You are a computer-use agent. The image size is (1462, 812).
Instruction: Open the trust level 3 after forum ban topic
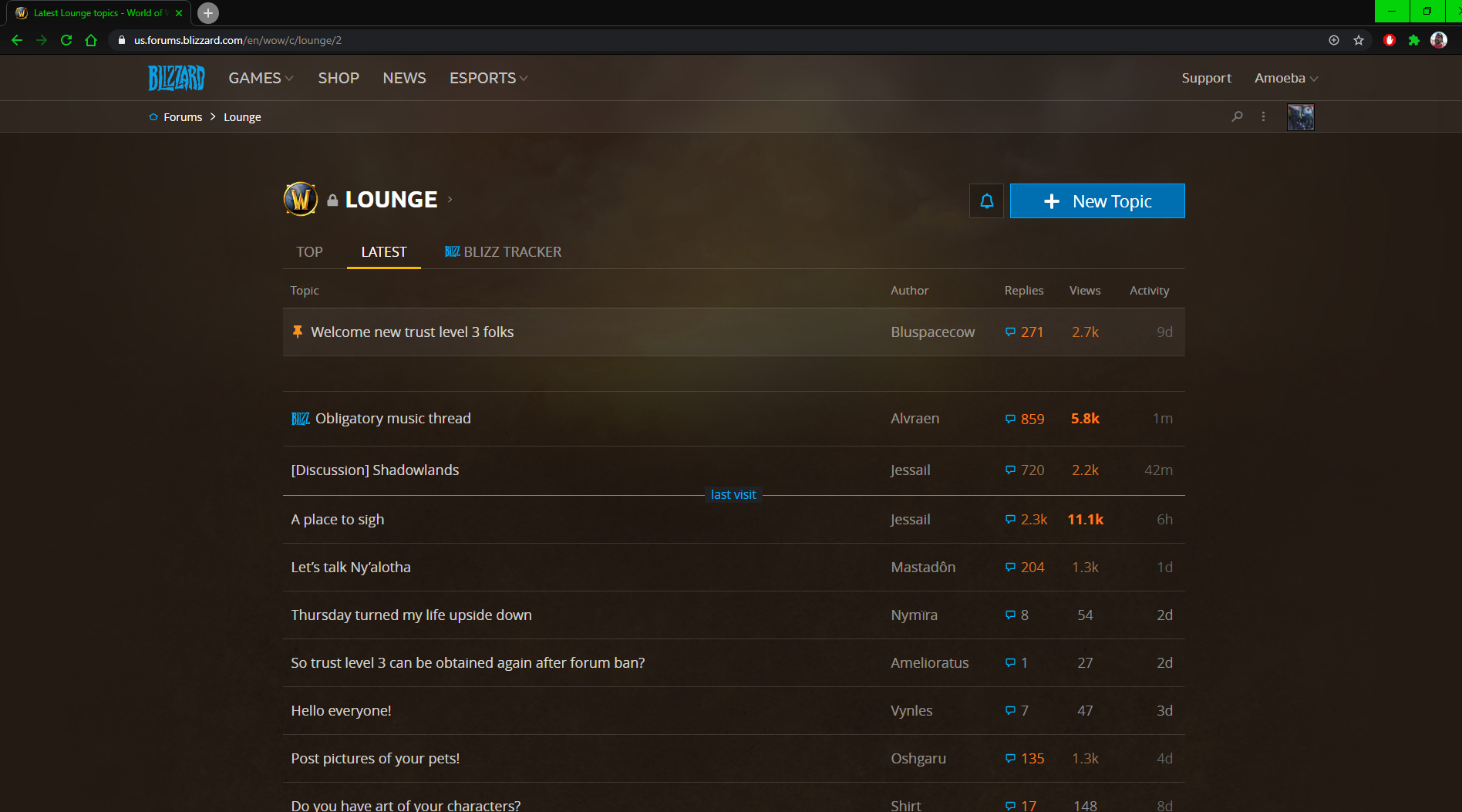468,663
